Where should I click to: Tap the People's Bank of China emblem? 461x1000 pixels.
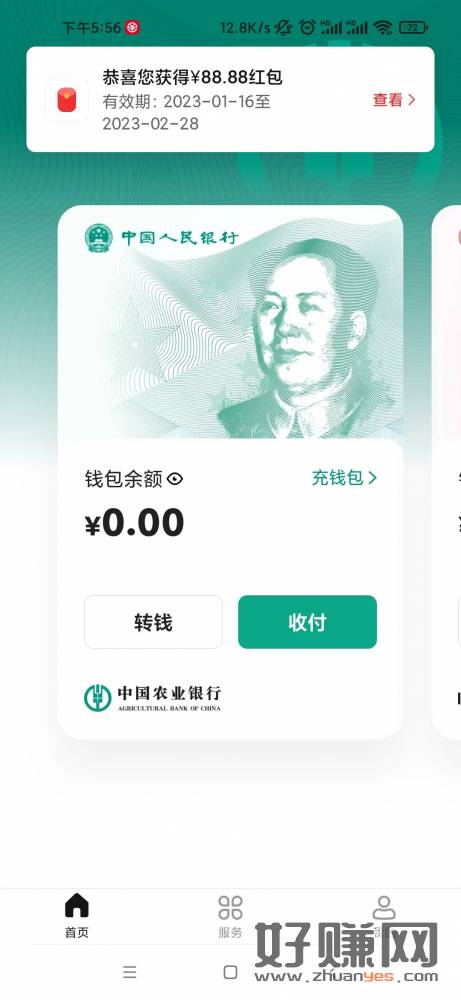99,238
